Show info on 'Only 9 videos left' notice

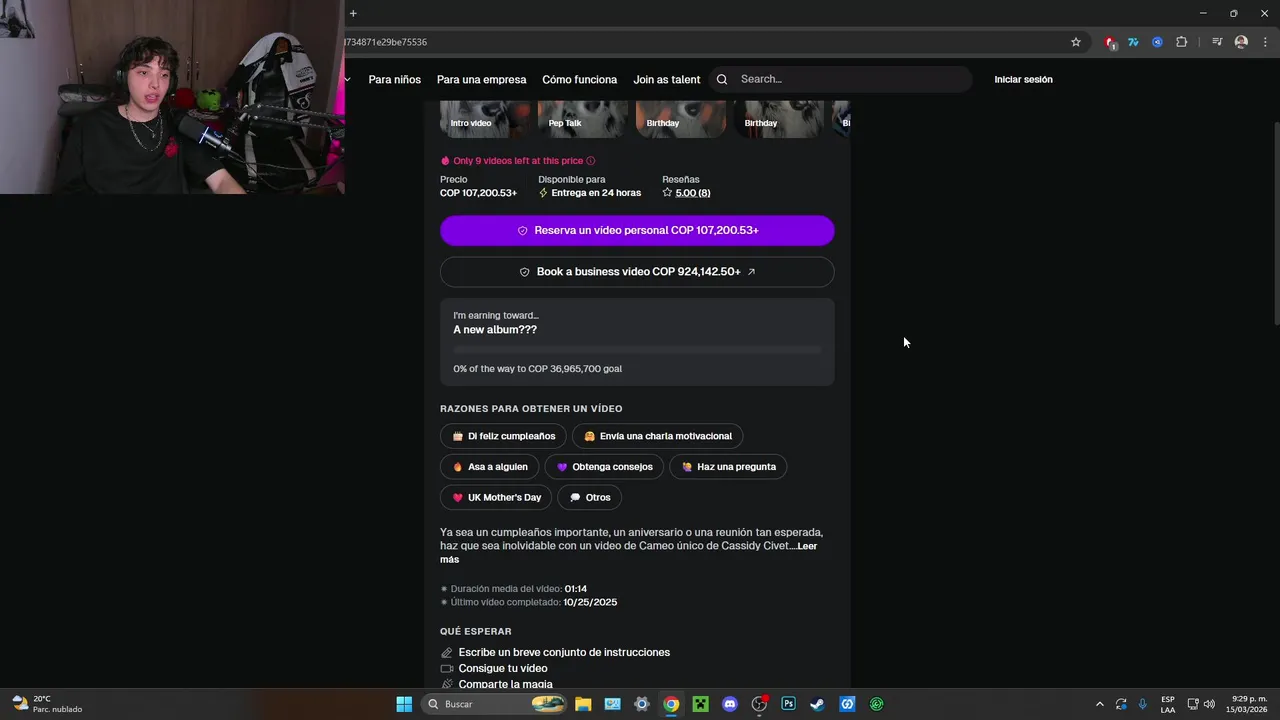click(590, 160)
